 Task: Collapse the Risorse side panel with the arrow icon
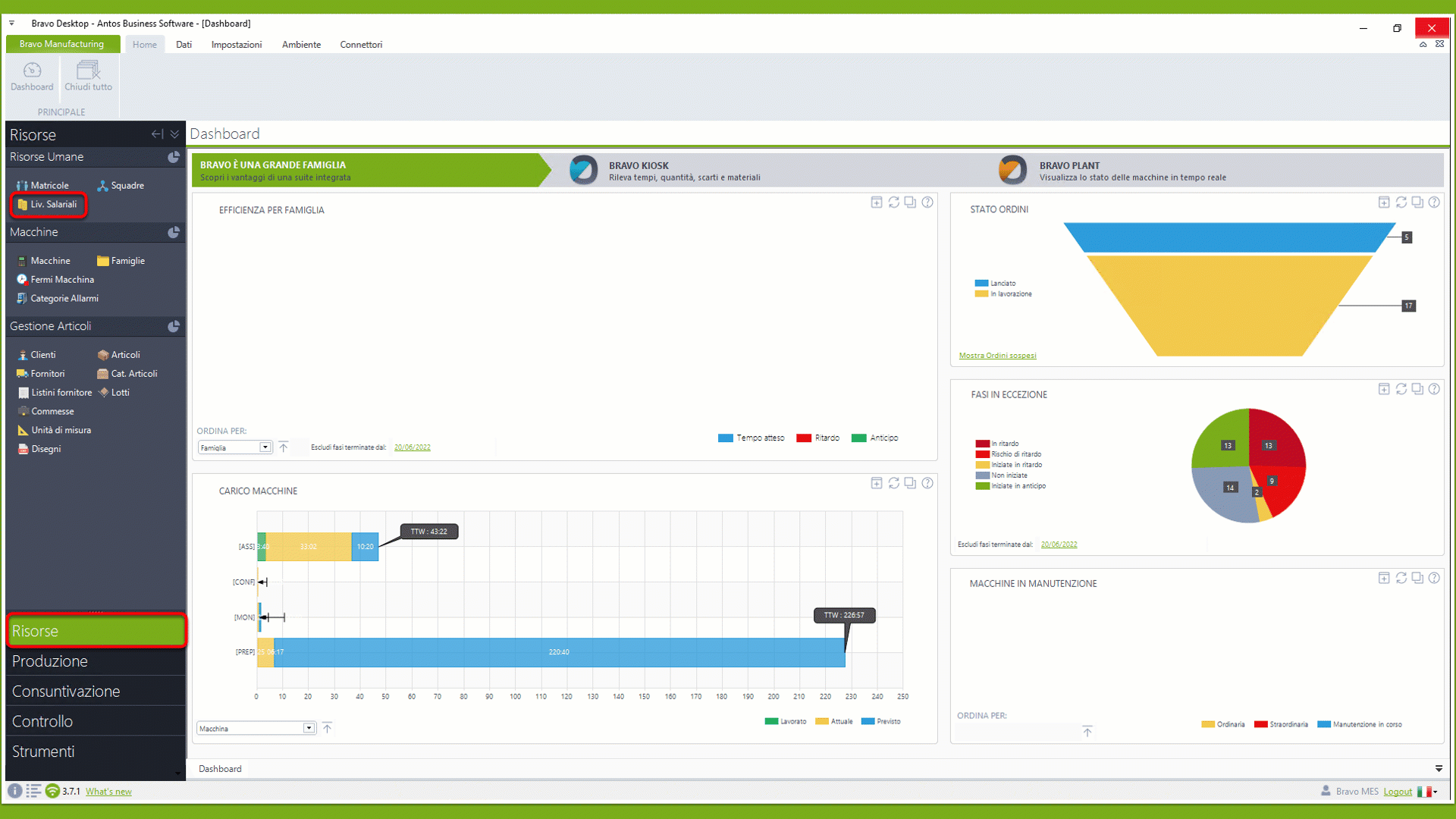(x=157, y=134)
